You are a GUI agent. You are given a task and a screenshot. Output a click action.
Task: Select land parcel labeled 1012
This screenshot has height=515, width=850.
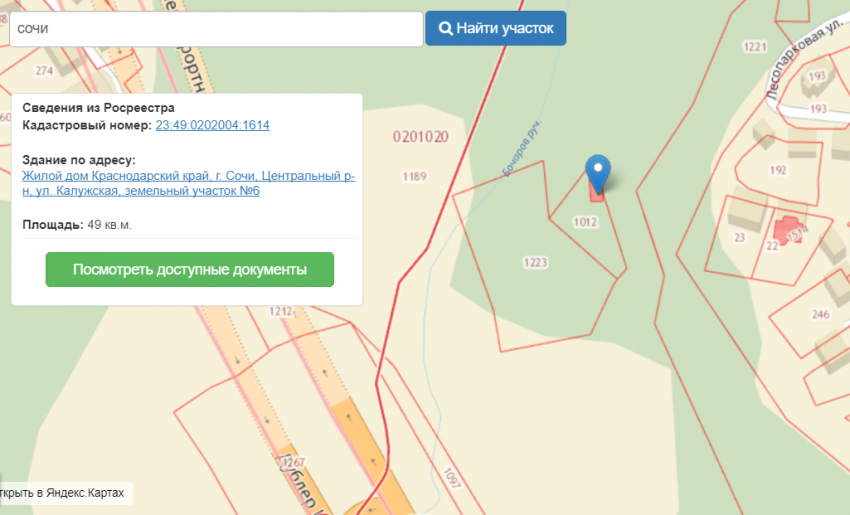tap(586, 222)
